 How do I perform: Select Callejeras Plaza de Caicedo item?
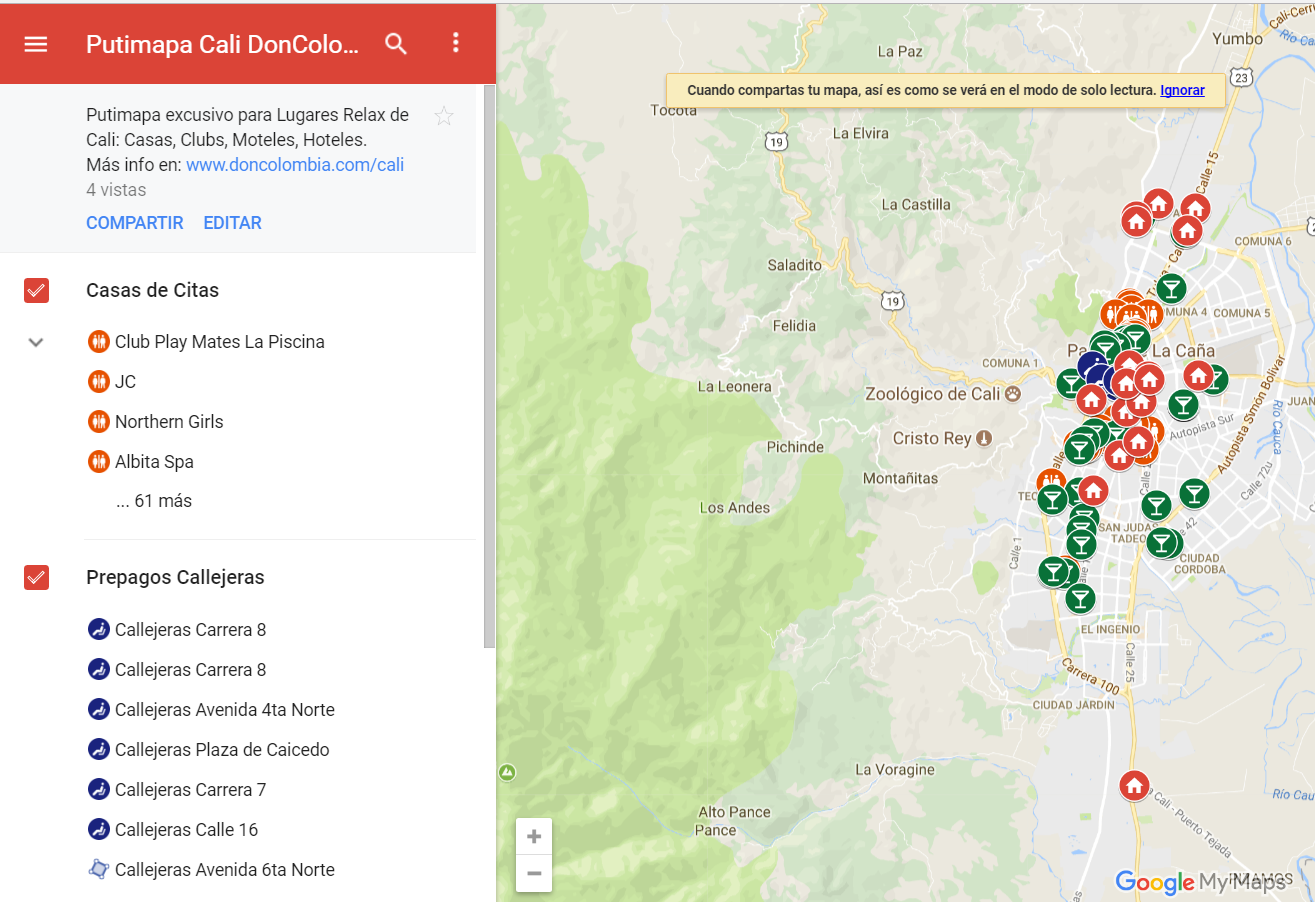click(221, 750)
